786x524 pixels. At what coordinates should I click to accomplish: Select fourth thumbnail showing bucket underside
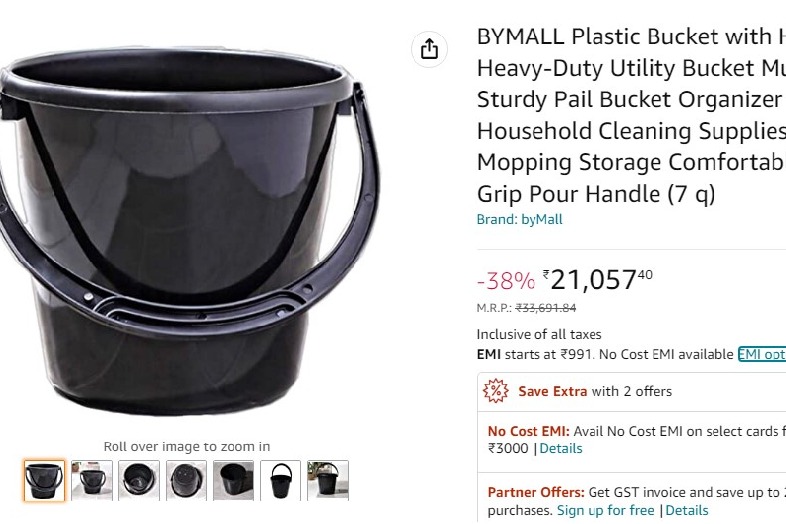[186, 480]
